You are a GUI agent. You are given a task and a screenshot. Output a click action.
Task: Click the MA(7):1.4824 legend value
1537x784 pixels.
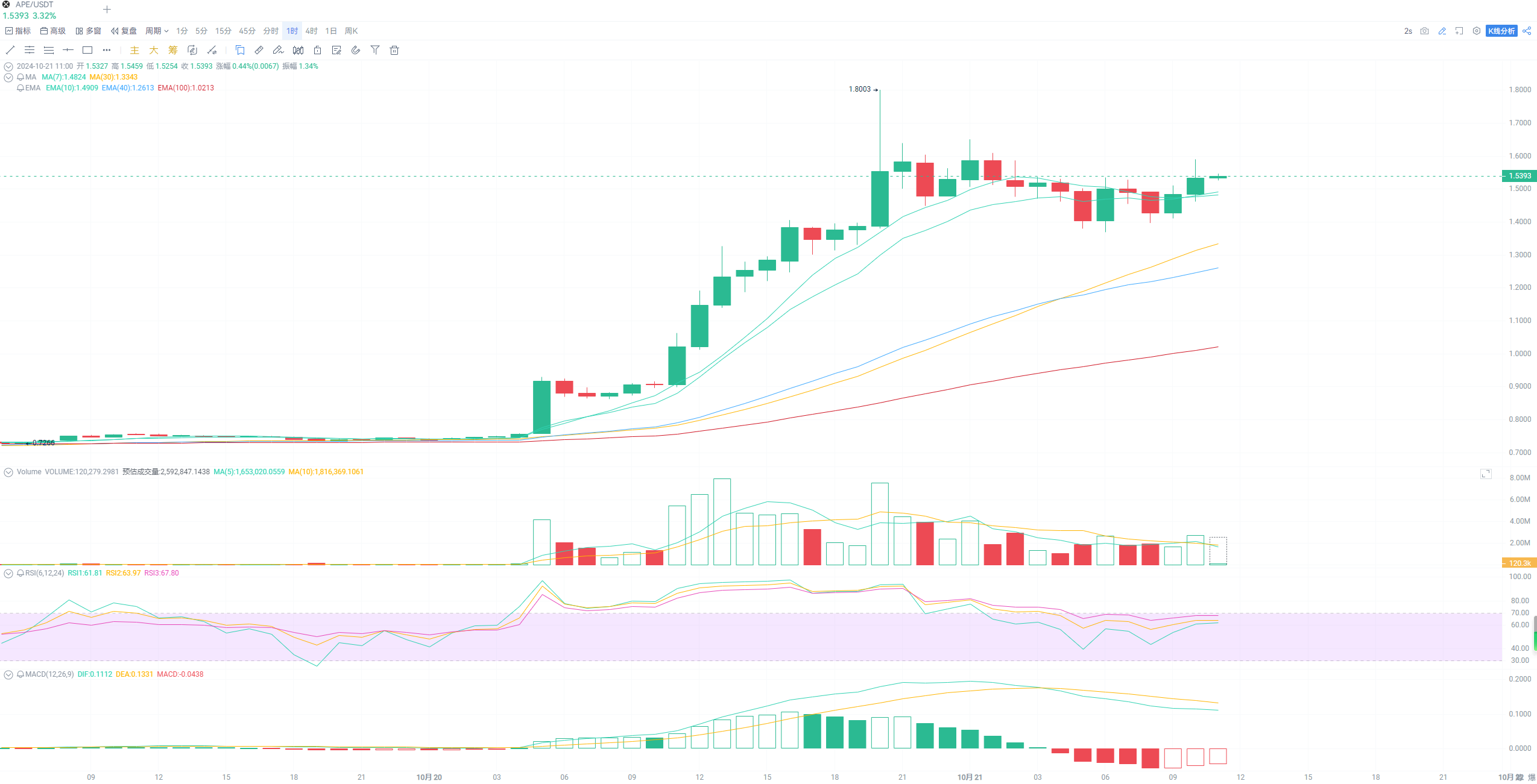pos(64,77)
